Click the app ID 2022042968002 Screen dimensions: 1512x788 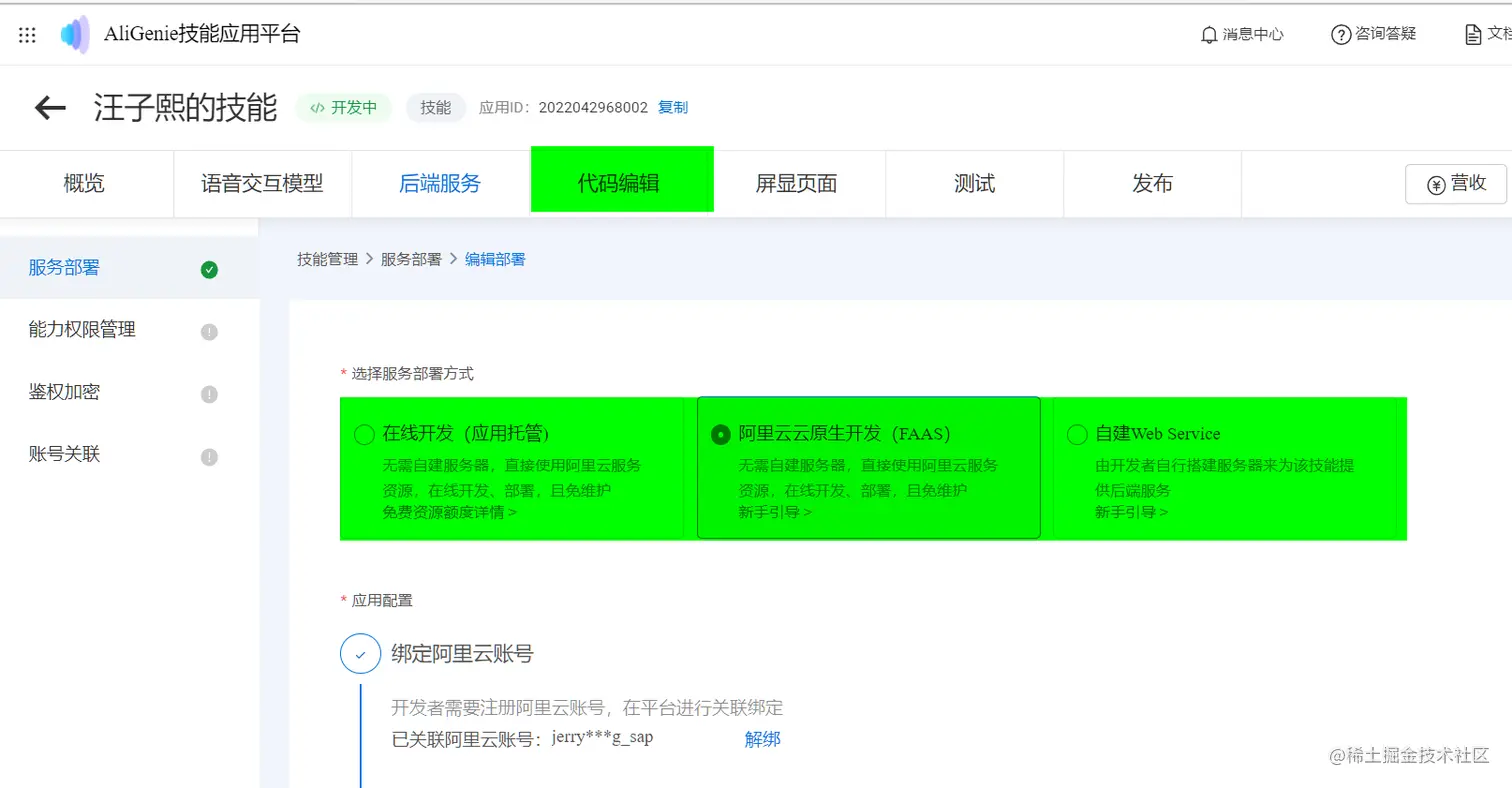(x=593, y=107)
